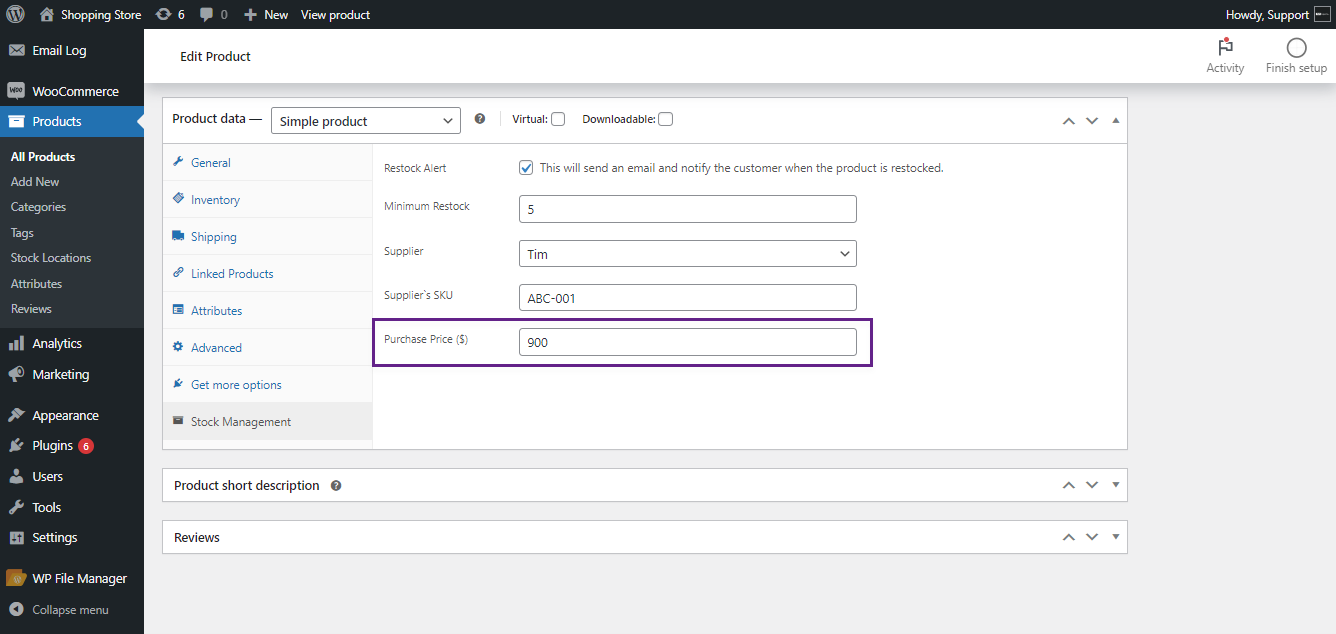Click the WP File Manager folder icon
The image size is (1336, 634).
click(16, 578)
